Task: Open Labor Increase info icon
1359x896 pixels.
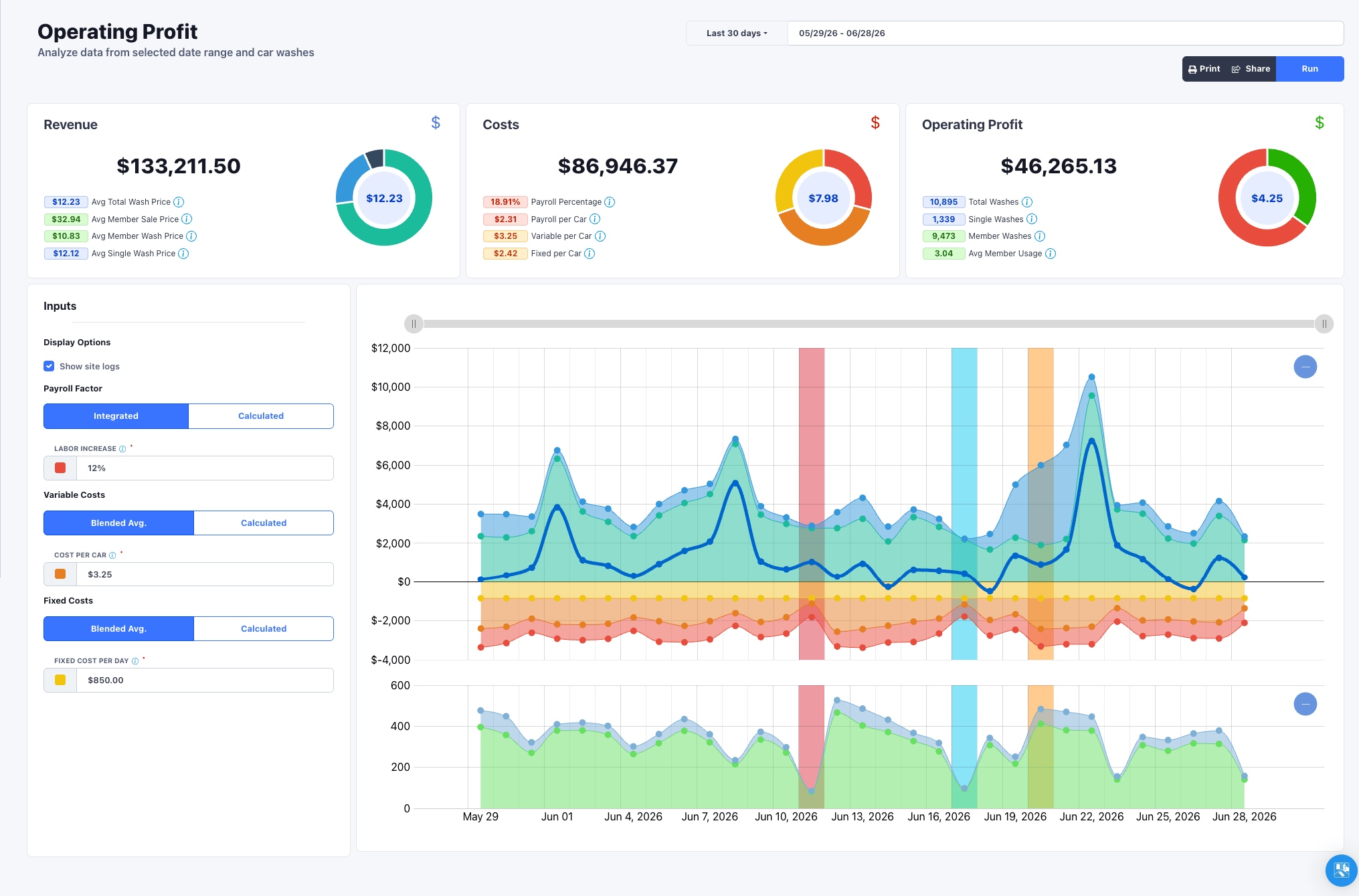Action: pyautogui.click(x=122, y=449)
